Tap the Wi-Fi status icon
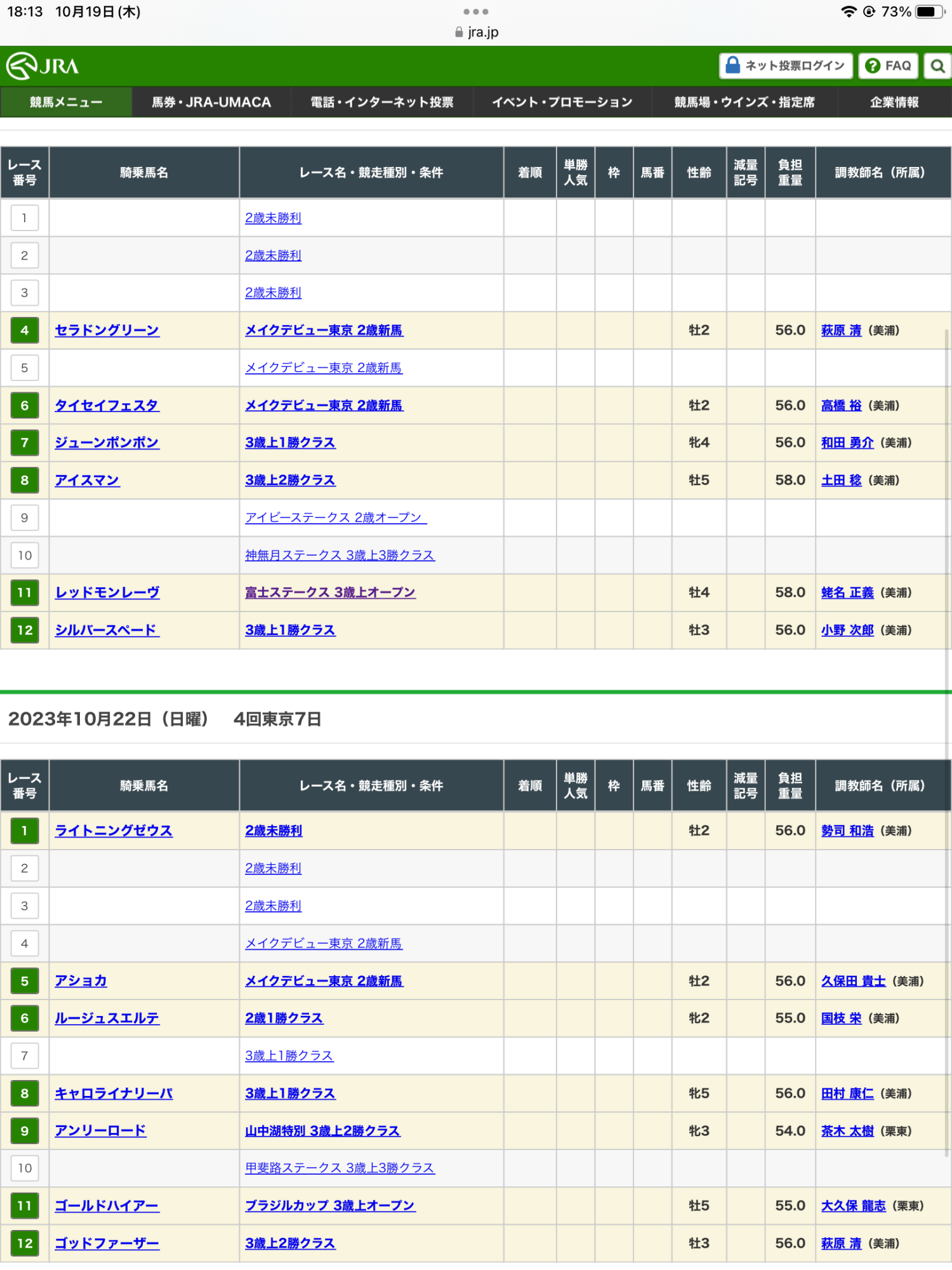Image resolution: width=952 pixels, height=1270 pixels. tap(849, 11)
